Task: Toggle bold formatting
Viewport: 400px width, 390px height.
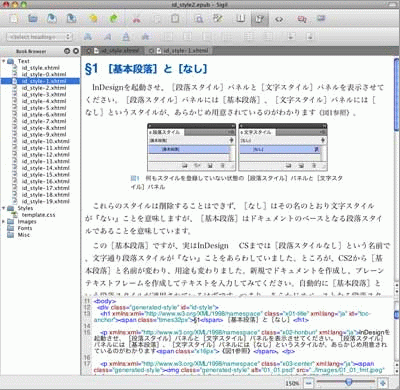Action: coord(88,37)
